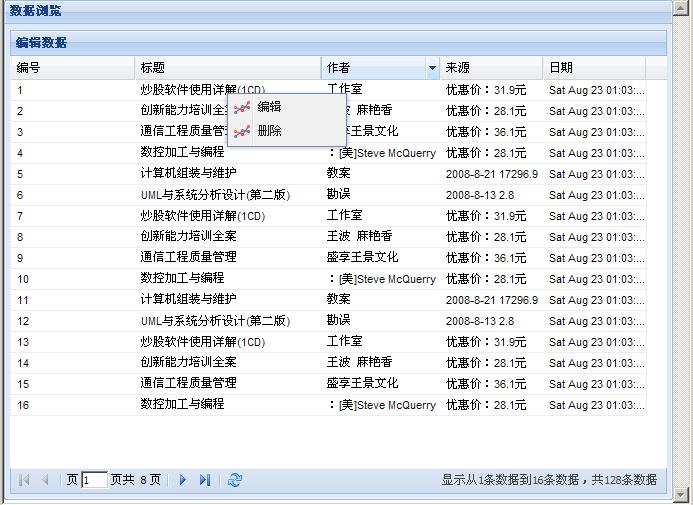
Task: Click author 工作室 in row 7
Action: click(x=344, y=216)
